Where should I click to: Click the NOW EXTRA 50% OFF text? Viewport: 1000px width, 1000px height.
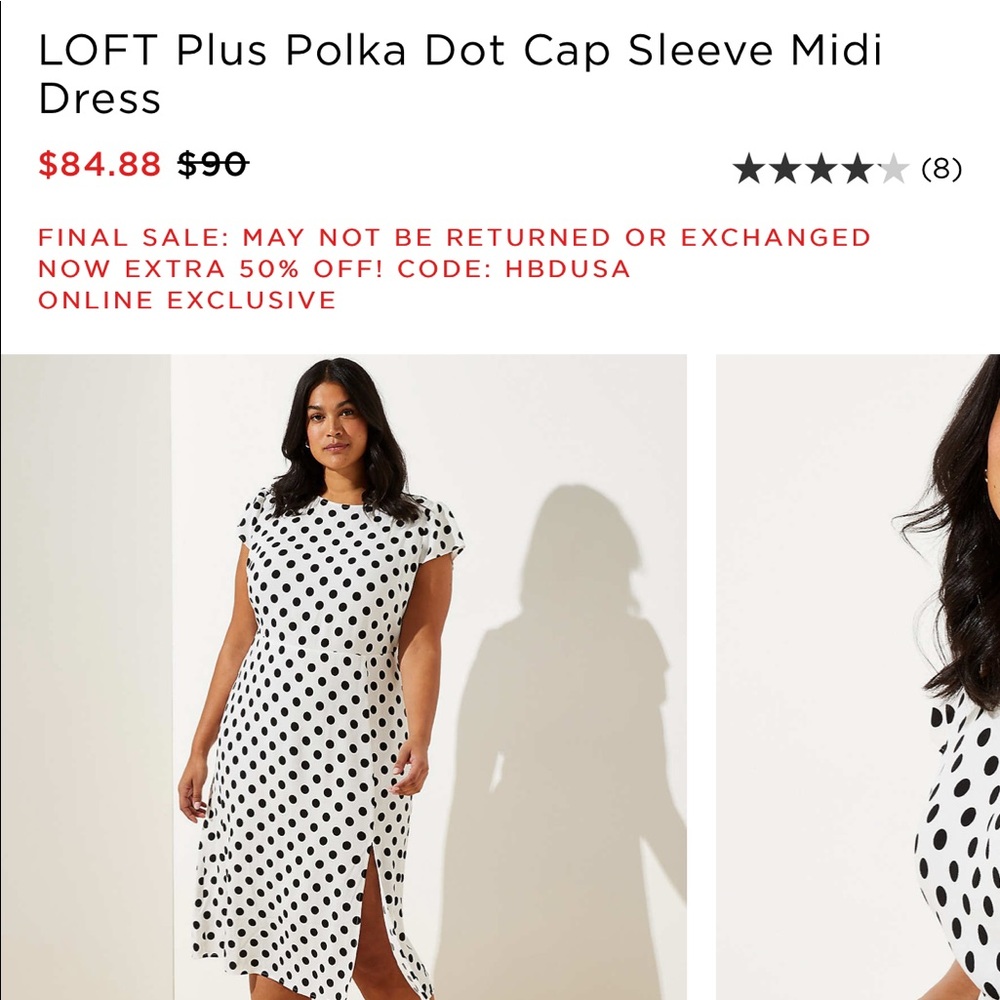coord(210,268)
